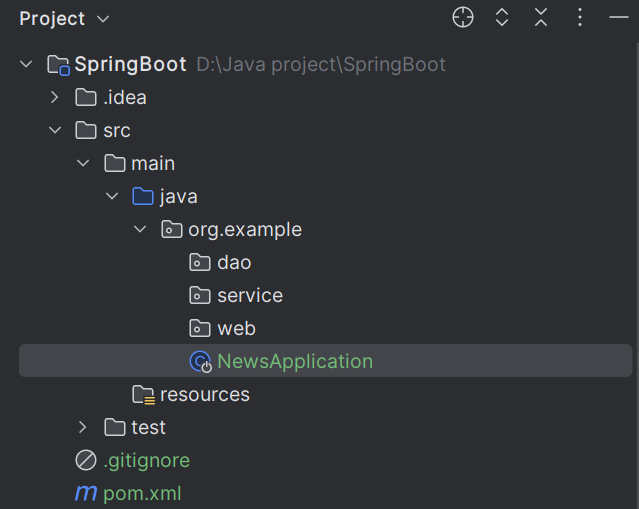Click the resources folder icon

pyautogui.click(x=143, y=395)
